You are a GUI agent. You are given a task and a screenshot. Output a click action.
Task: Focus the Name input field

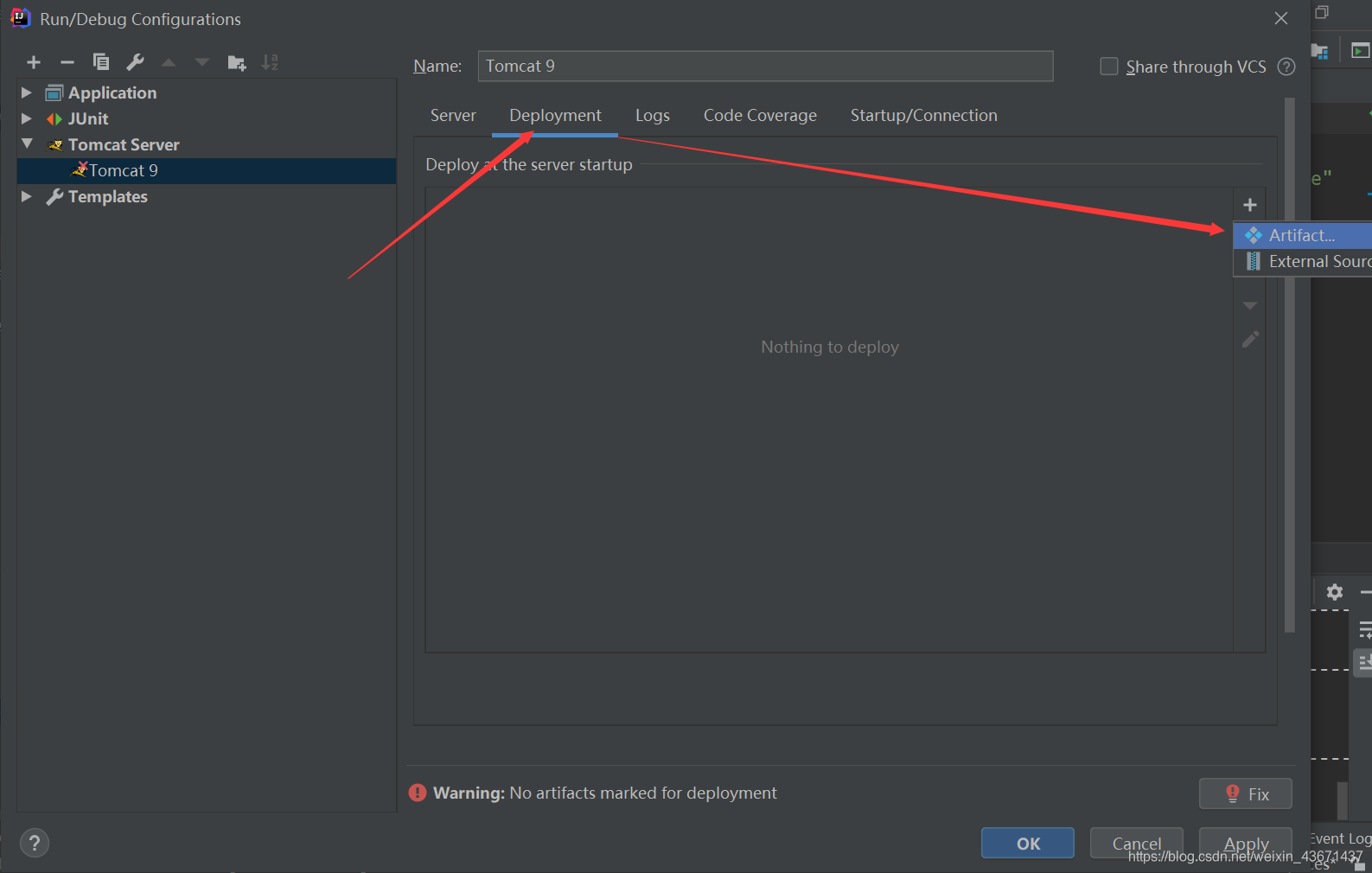tap(765, 66)
